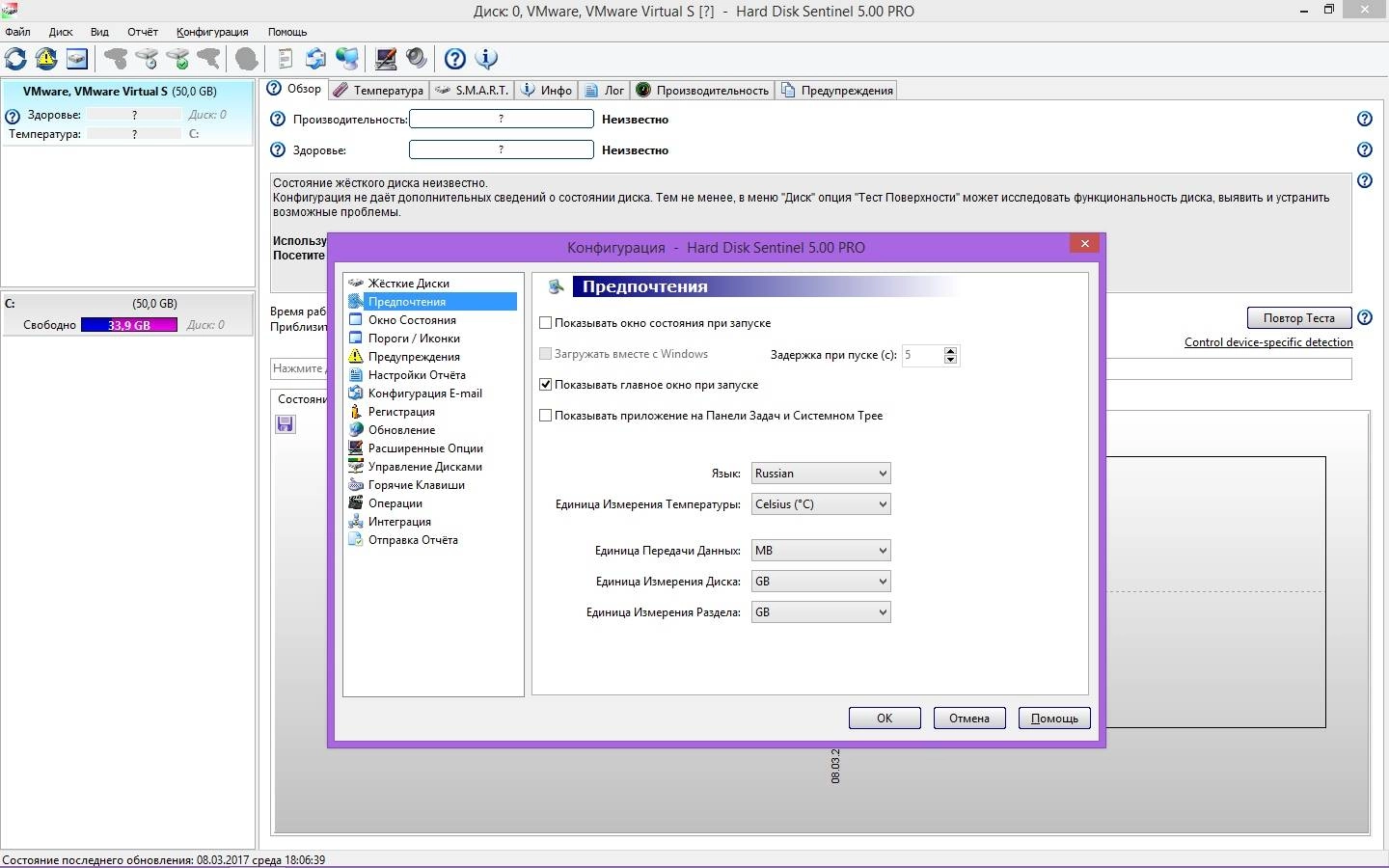Click the help icon beside the Здоровье overview label

278,150
